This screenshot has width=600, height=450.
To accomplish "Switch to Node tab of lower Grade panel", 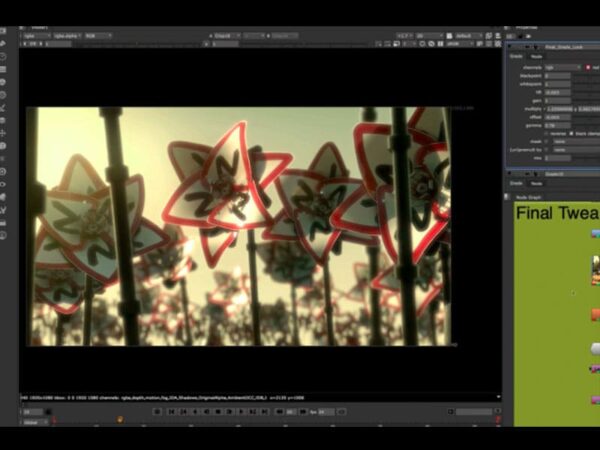I will point(536,183).
